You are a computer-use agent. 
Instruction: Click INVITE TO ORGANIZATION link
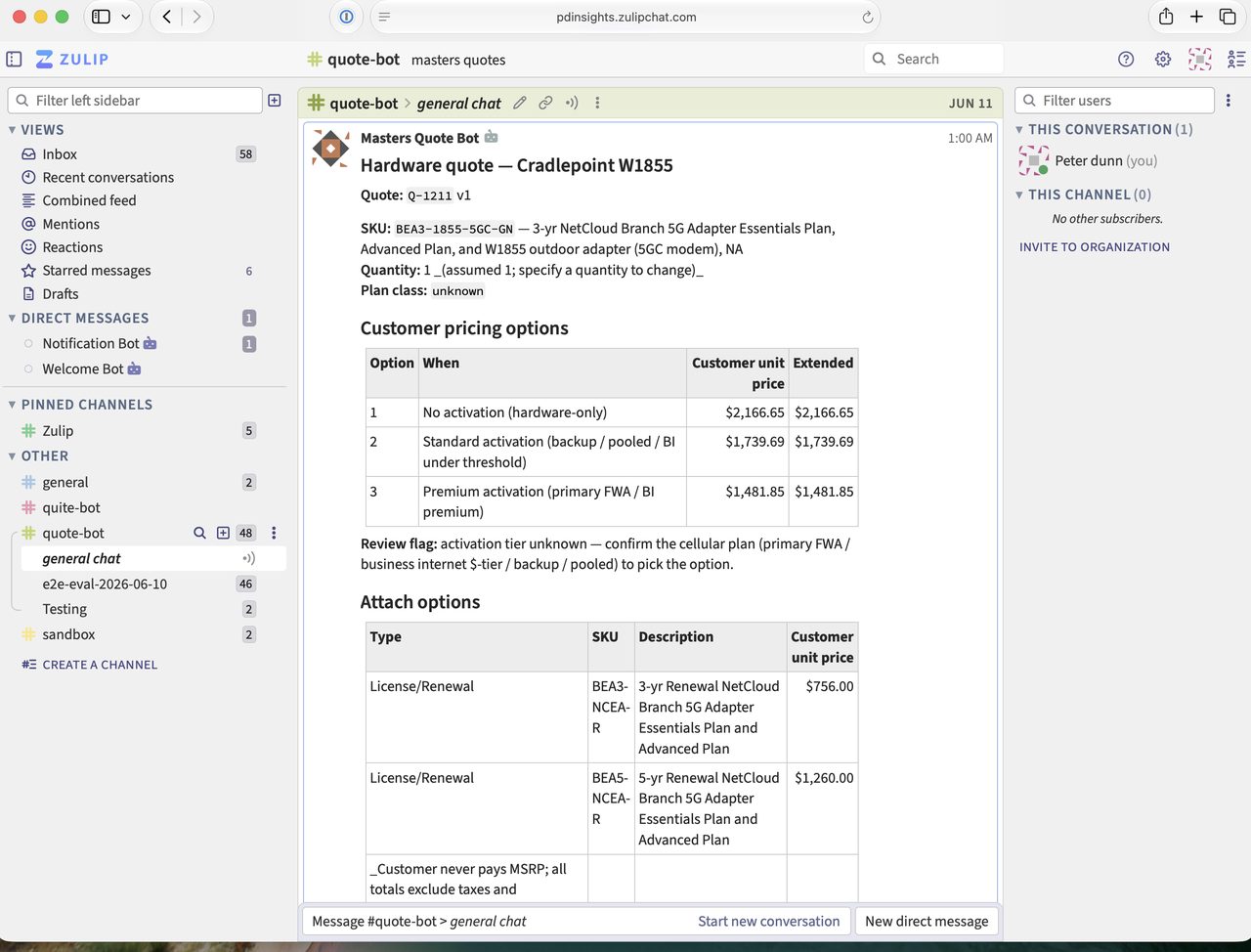tap(1095, 247)
